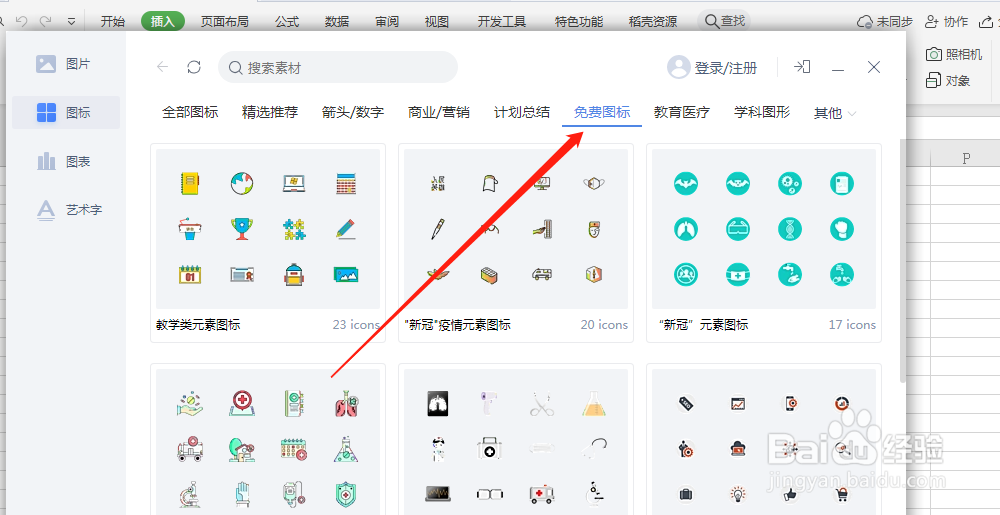This screenshot has height=515, width=1000.
Task: Pick the calendar 01 icon
Action: 190,274
